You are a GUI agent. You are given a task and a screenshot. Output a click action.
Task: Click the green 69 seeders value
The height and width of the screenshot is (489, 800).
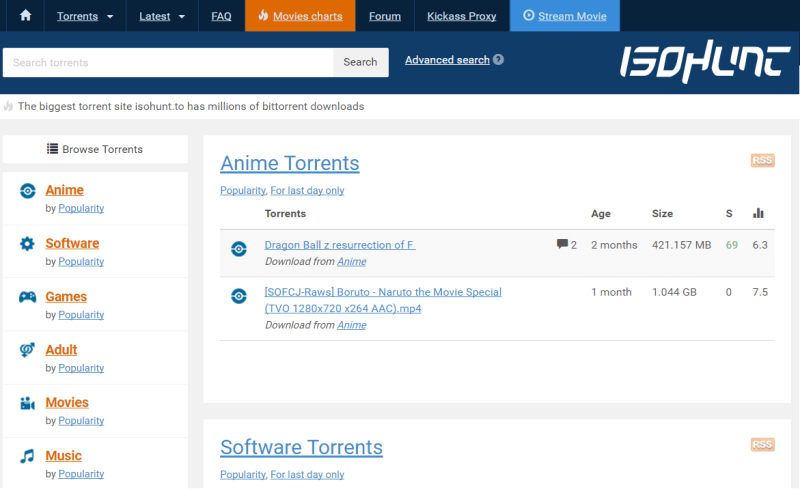732,245
